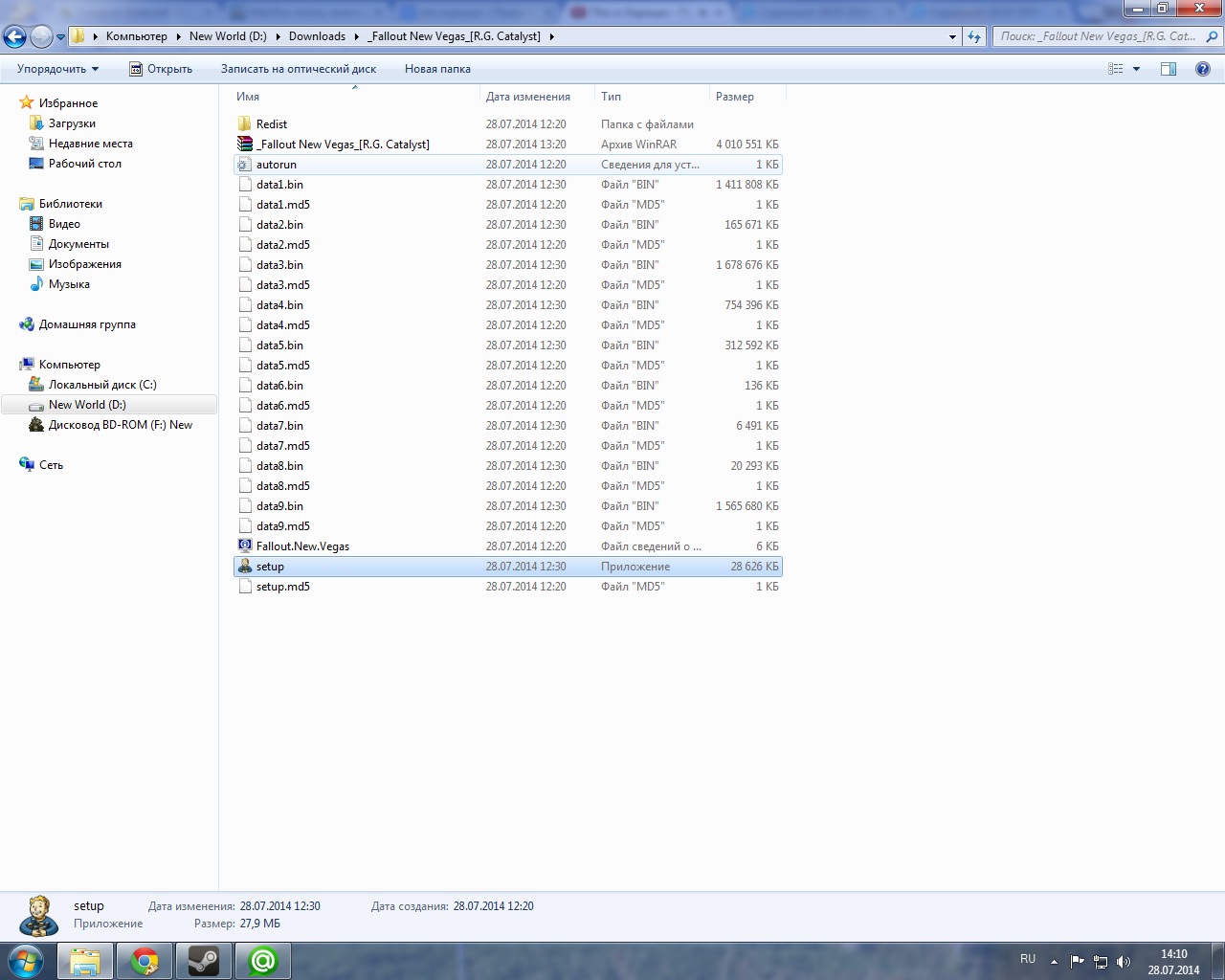Open the Видео library

click(x=64, y=224)
